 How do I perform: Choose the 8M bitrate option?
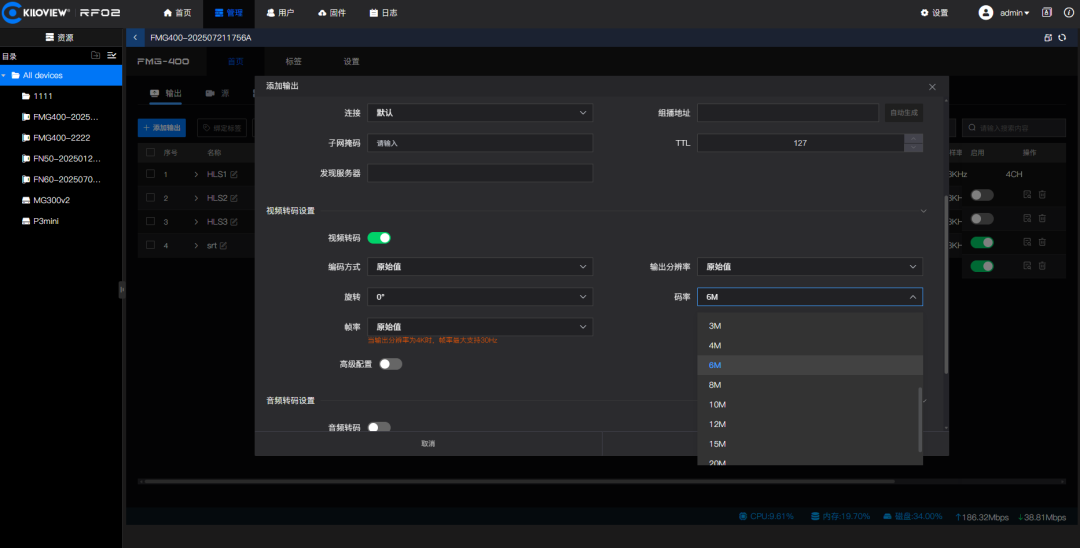click(715, 385)
